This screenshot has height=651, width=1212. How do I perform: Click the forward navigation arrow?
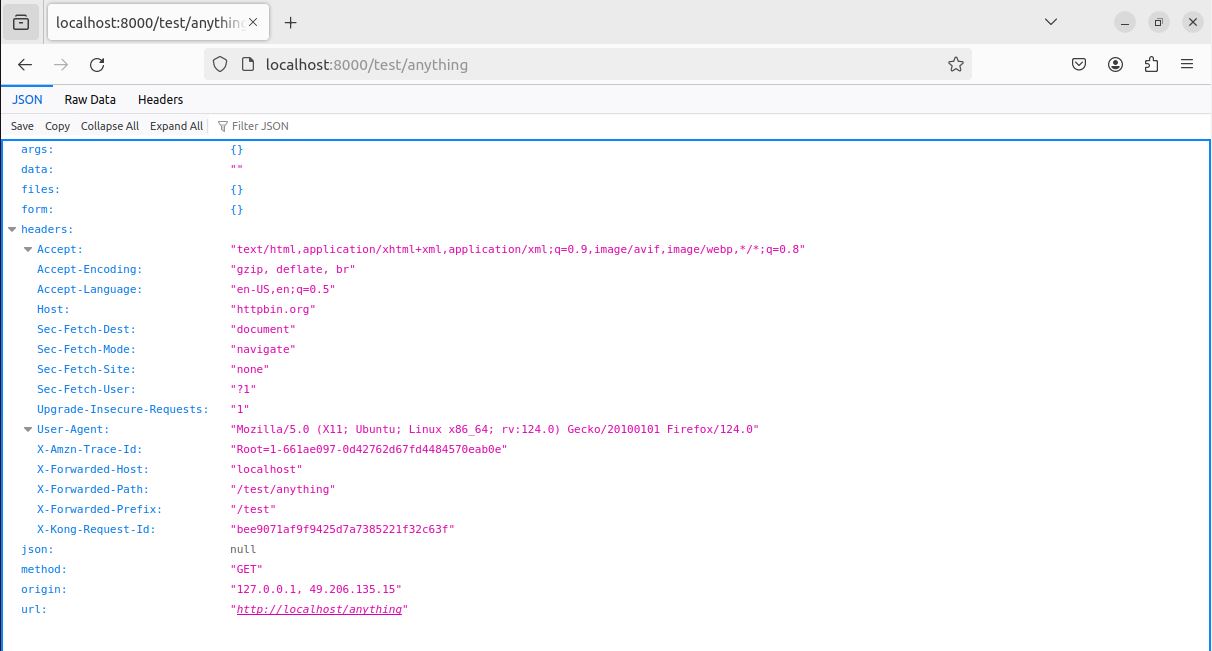point(61,64)
